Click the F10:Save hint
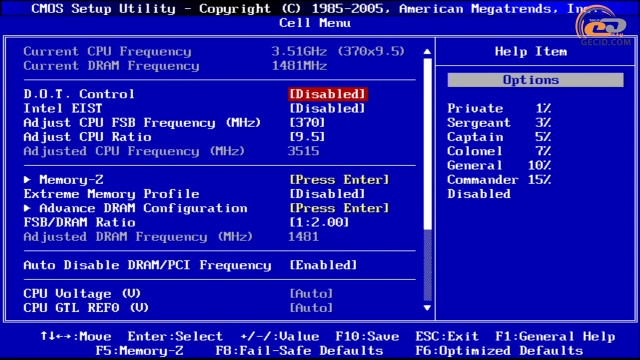Image resolution: width=640 pixels, height=360 pixels. [367, 336]
